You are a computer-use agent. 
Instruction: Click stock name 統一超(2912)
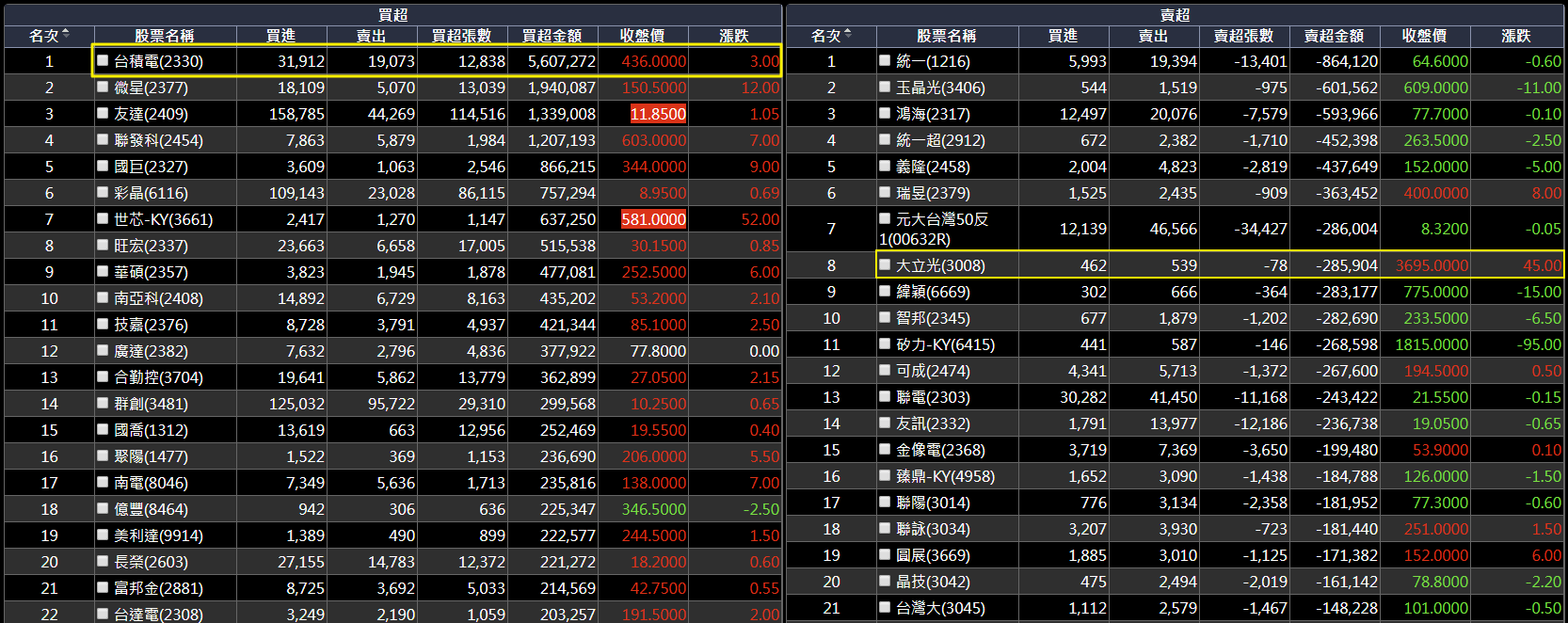pyautogui.click(x=940, y=140)
